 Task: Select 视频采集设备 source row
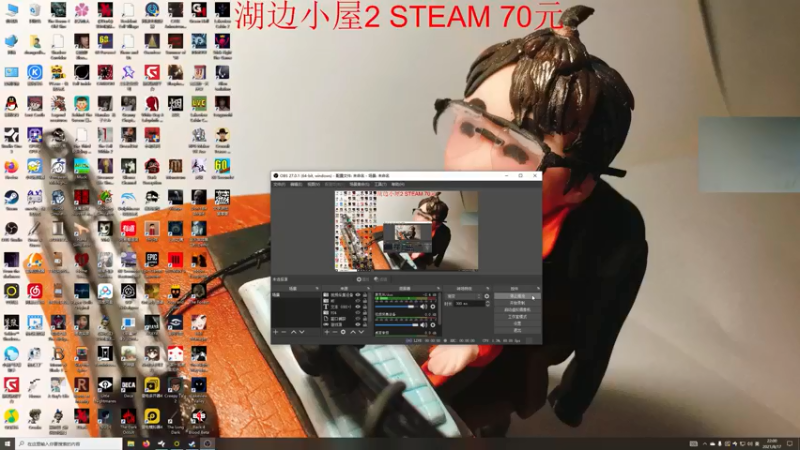(x=345, y=295)
